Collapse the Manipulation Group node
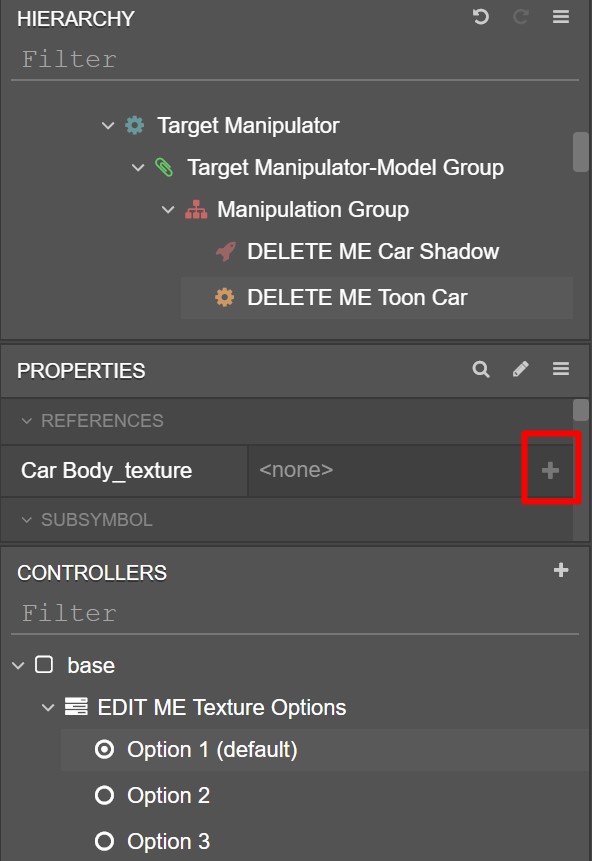592x861 pixels. coord(168,209)
